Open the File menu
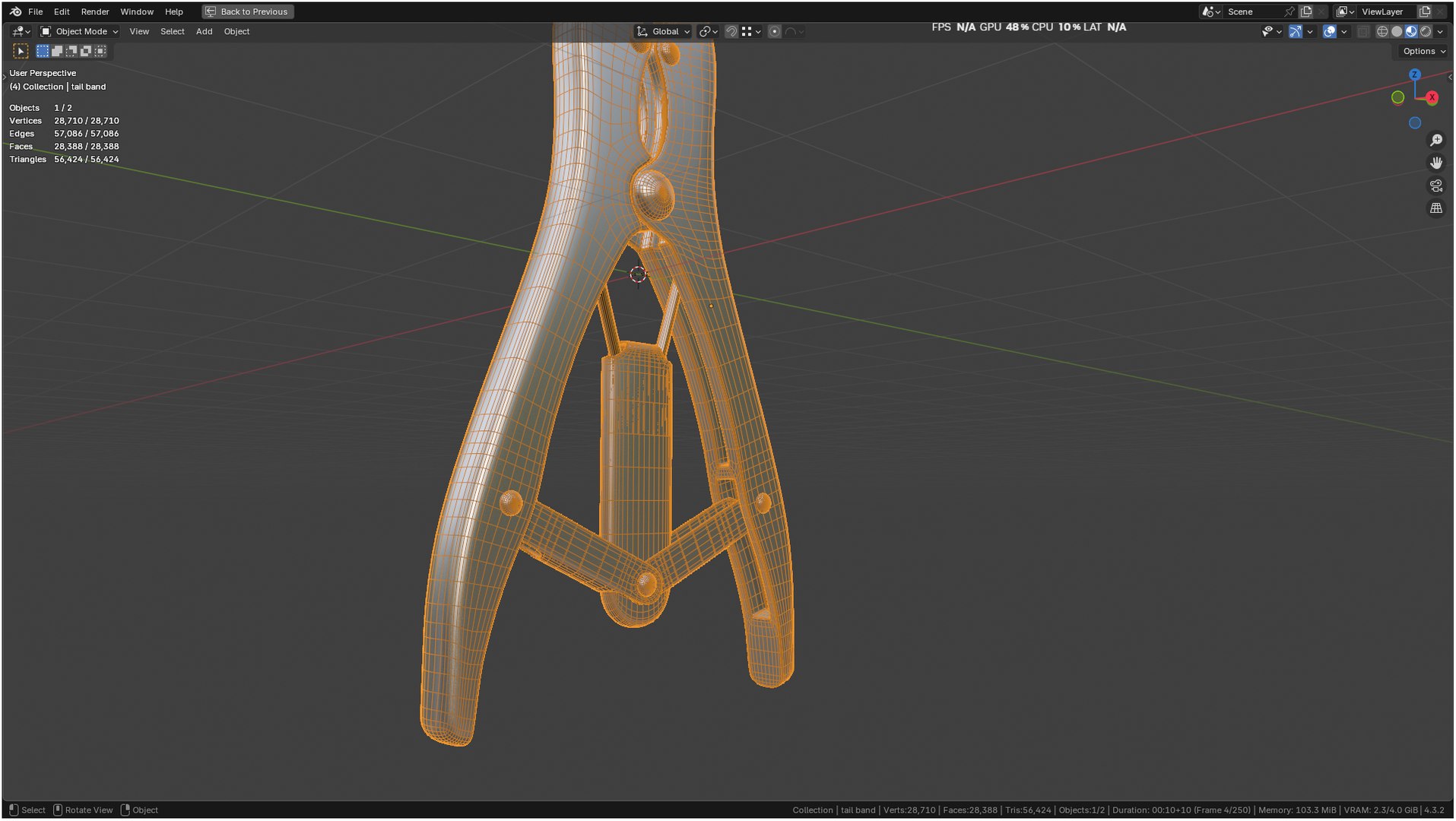 click(35, 11)
